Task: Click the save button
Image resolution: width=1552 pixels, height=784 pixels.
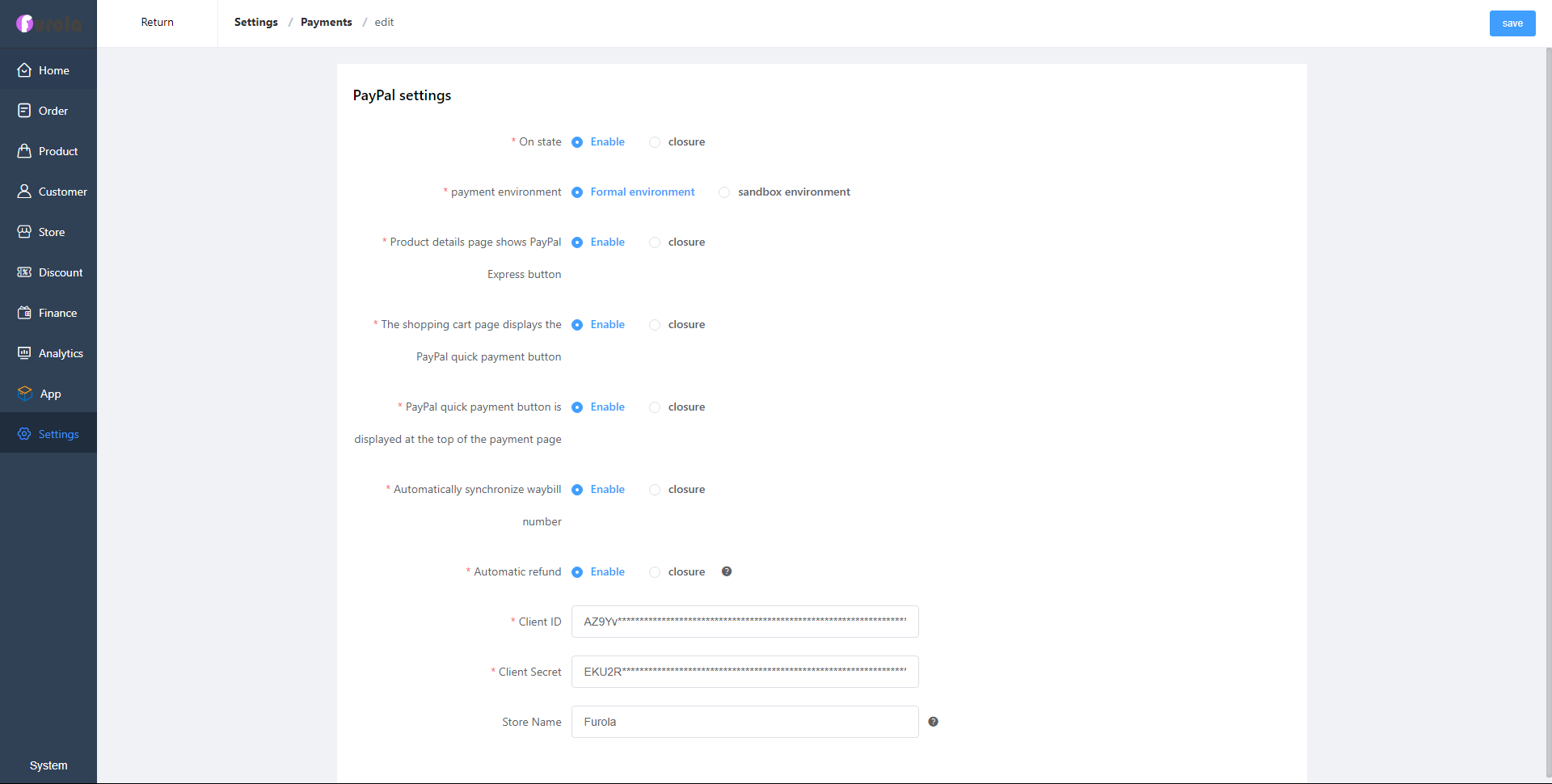Action: (1512, 23)
